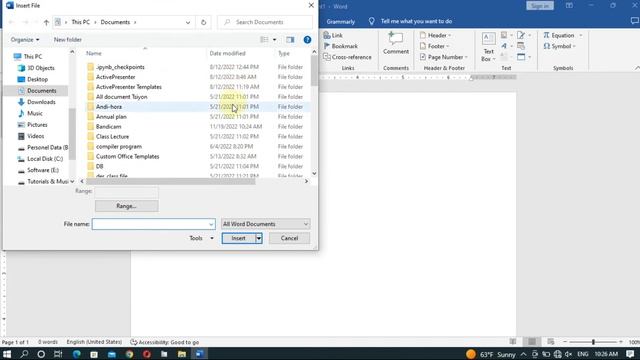
Task: Open the Footer dropdown in ribbon
Action: pos(435,46)
